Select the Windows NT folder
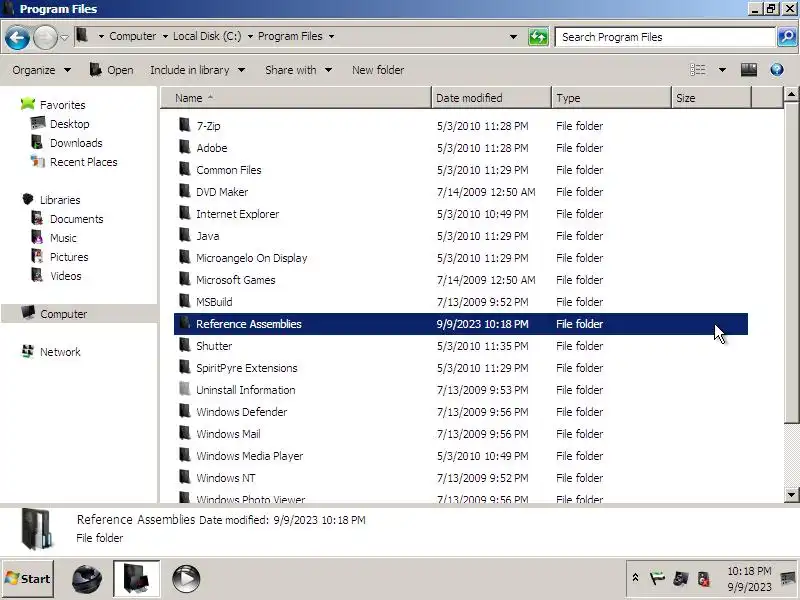800x600 pixels. coord(461,478)
